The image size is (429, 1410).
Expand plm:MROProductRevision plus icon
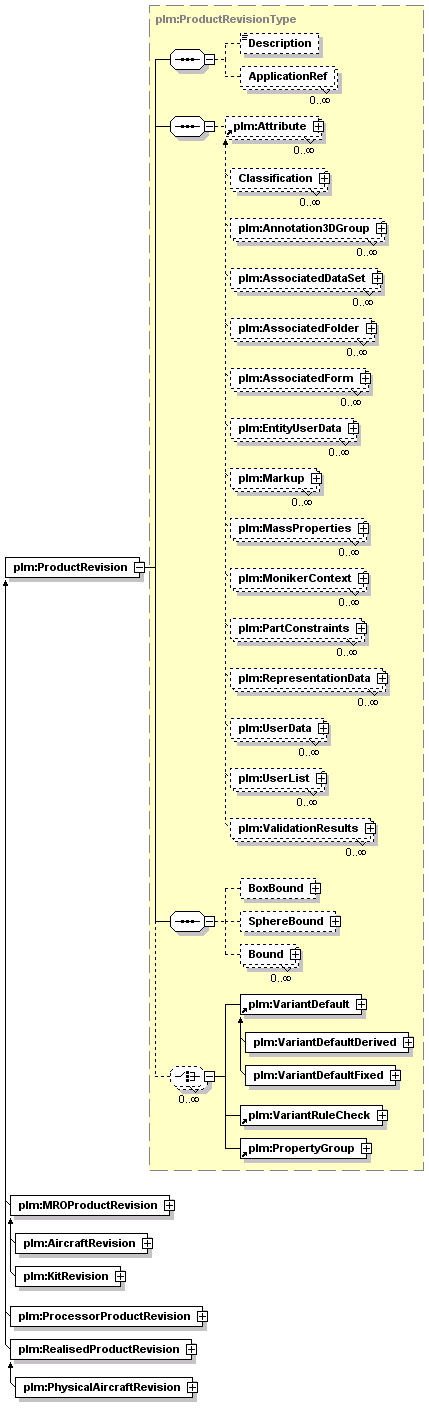169,1205
